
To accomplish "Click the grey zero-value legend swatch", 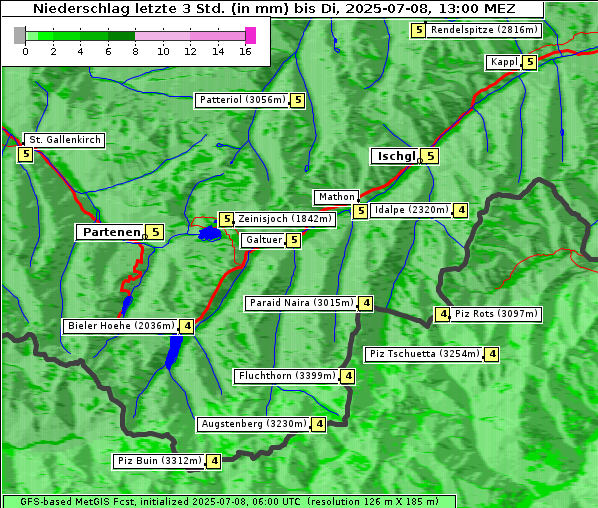I will click(19, 35).
